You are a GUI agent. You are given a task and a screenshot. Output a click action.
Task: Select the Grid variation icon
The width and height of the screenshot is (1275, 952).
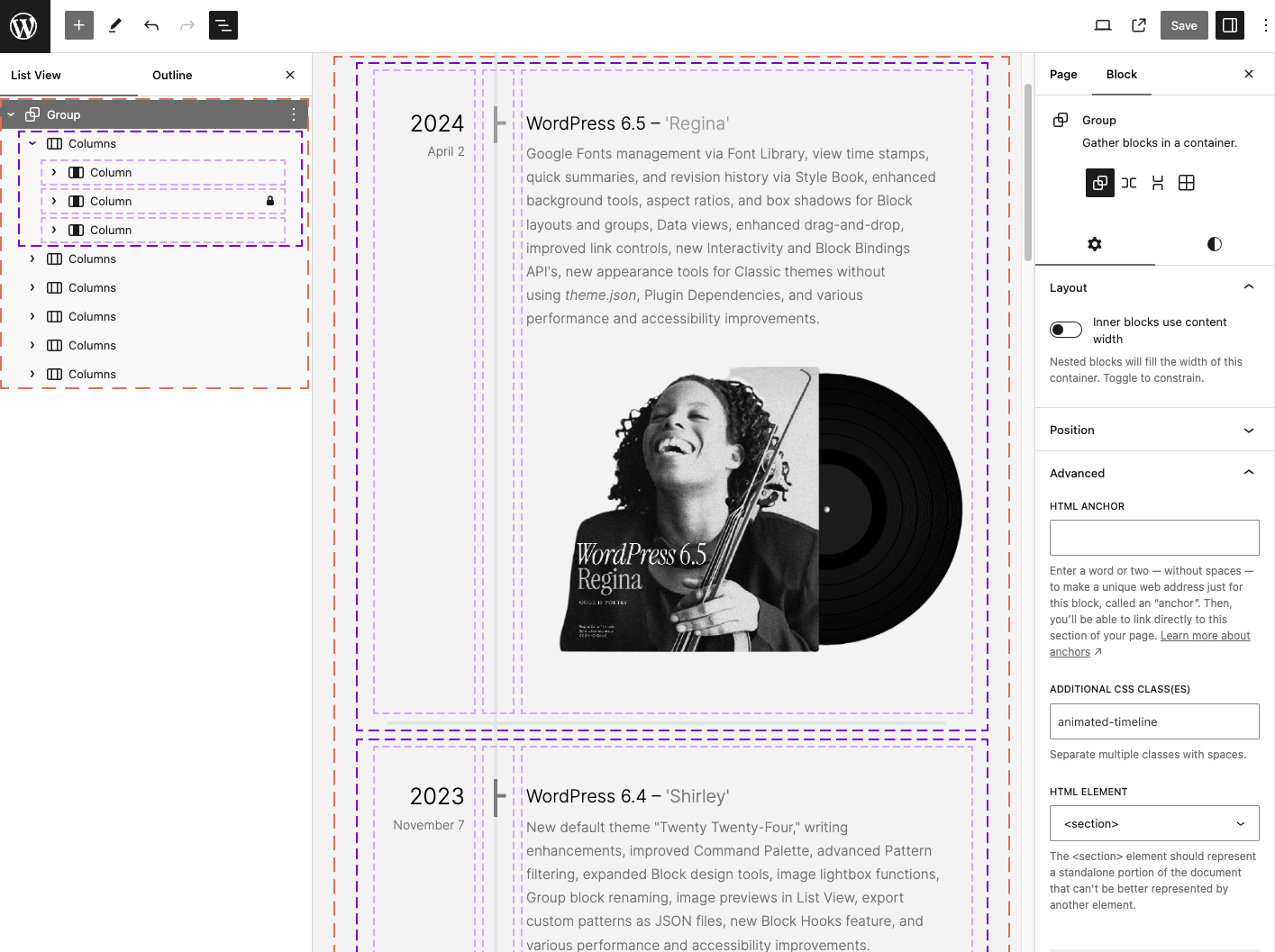tap(1187, 183)
